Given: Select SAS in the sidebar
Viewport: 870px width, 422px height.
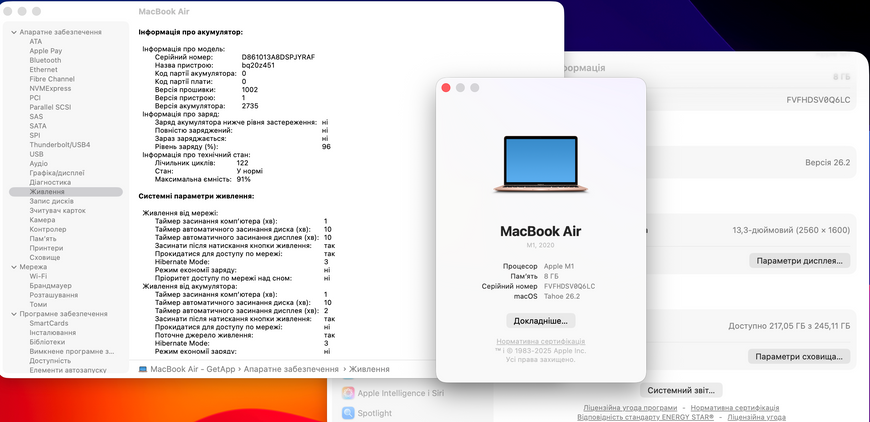Looking at the screenshot, I should click(x=36, y=116).
